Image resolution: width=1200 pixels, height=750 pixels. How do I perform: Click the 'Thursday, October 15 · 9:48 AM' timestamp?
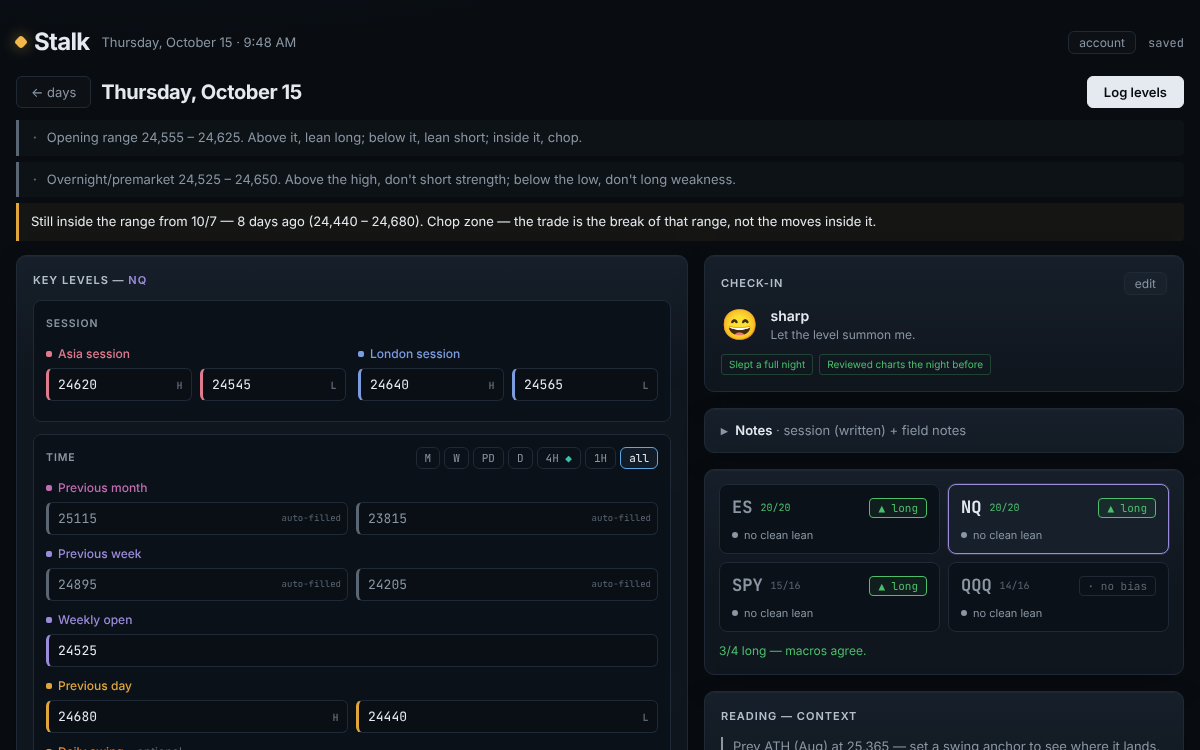pyautogui.click(x=199, y=43)
